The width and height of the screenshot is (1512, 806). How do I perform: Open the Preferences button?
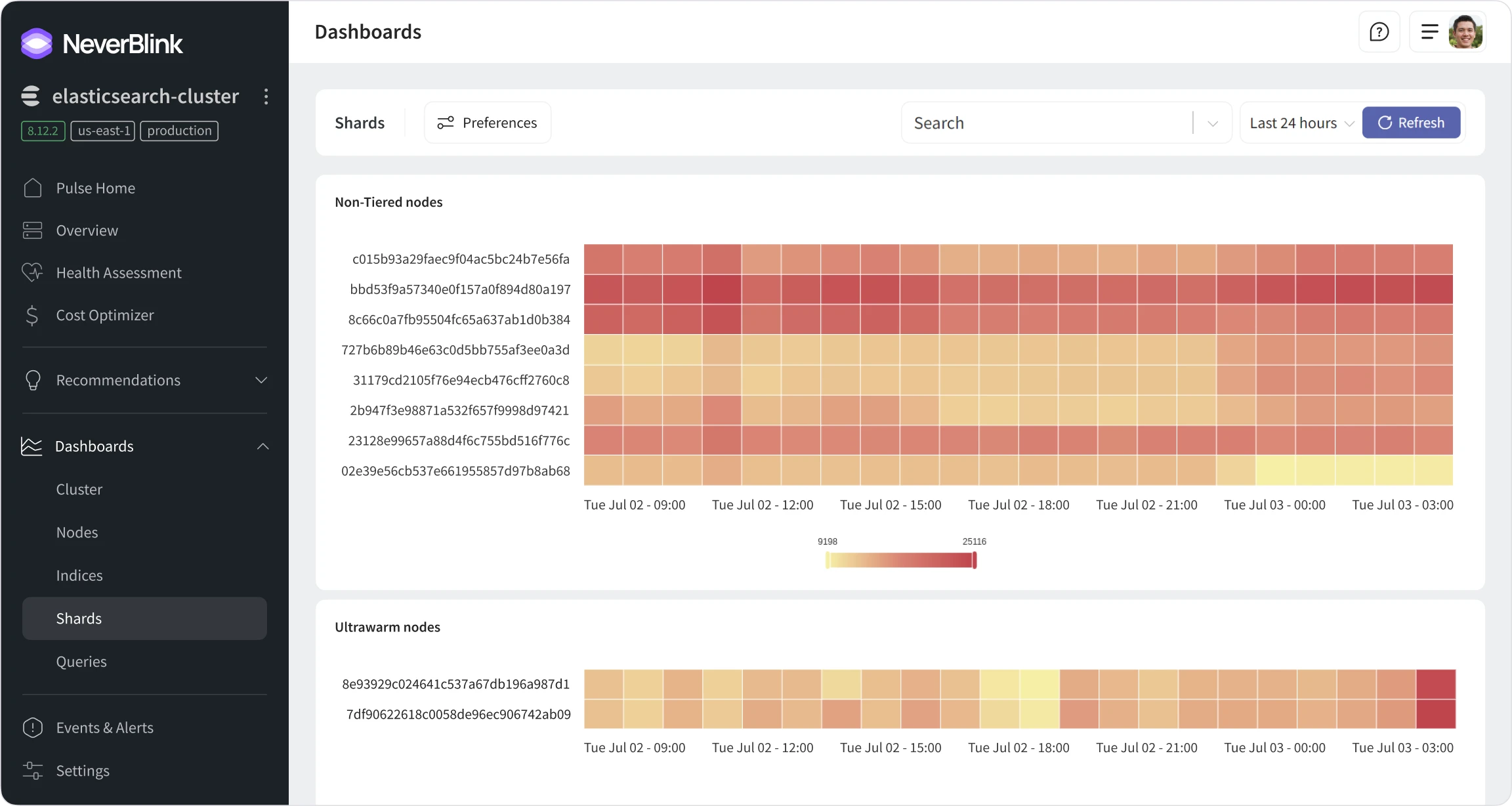tap(488, 123)
